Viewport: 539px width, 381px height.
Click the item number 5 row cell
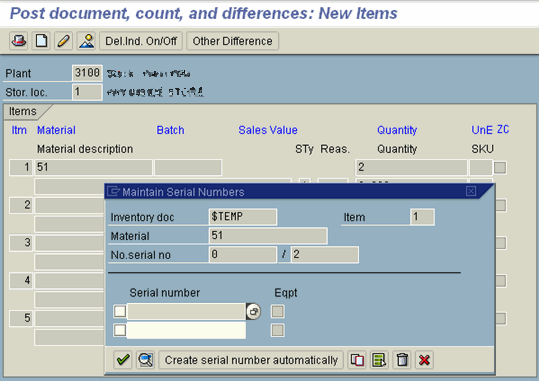coord(21,318)
